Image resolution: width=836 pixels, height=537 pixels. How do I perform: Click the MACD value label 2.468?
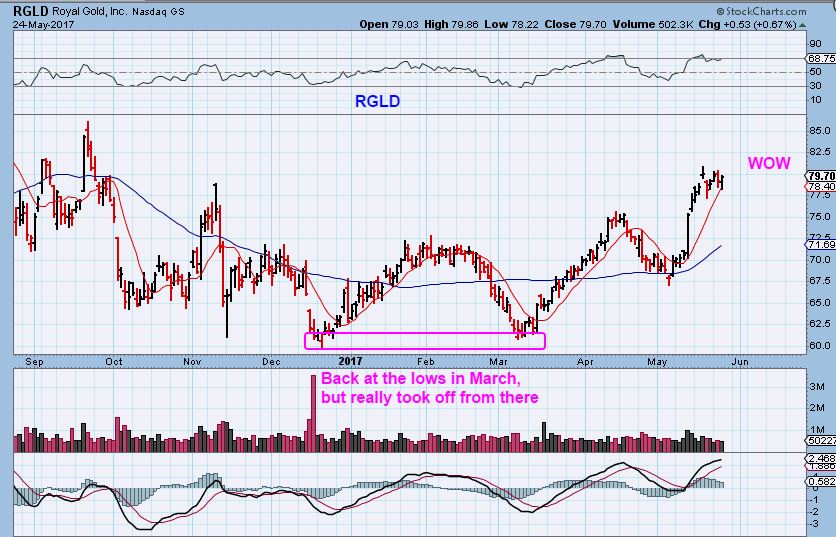[822, 459]
